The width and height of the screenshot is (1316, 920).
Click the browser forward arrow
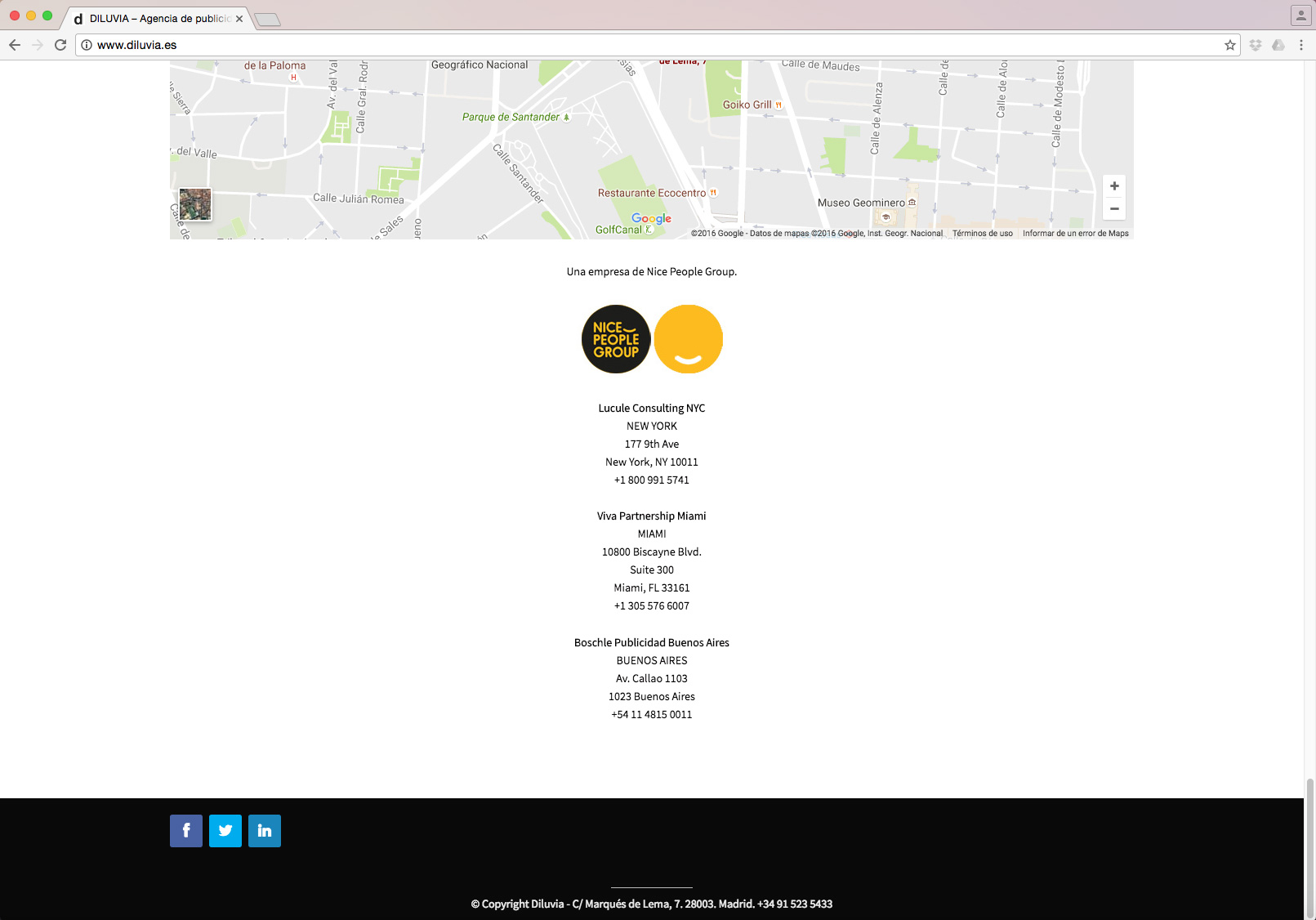(38, 45)
